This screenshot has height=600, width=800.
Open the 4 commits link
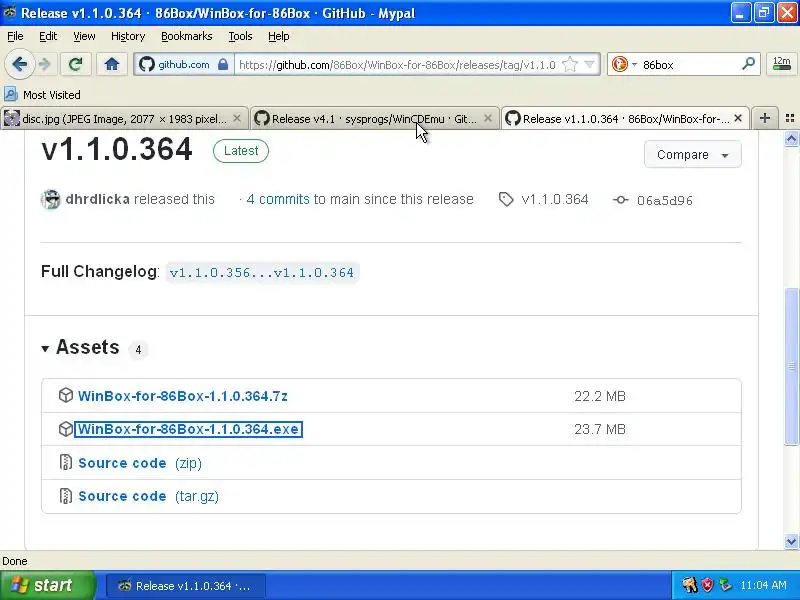[x=278, y=199]
